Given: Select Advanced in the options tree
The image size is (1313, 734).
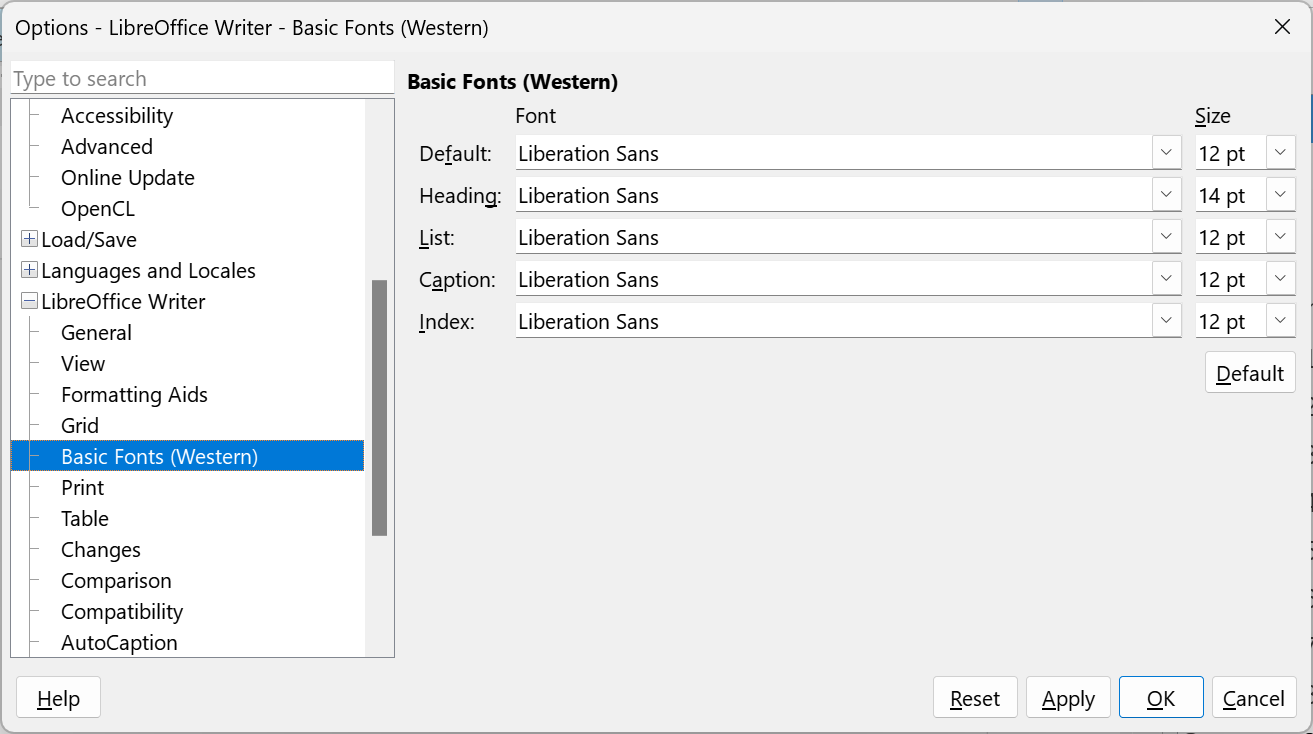Looking at the screenshot, I should [x=107, y=147].
